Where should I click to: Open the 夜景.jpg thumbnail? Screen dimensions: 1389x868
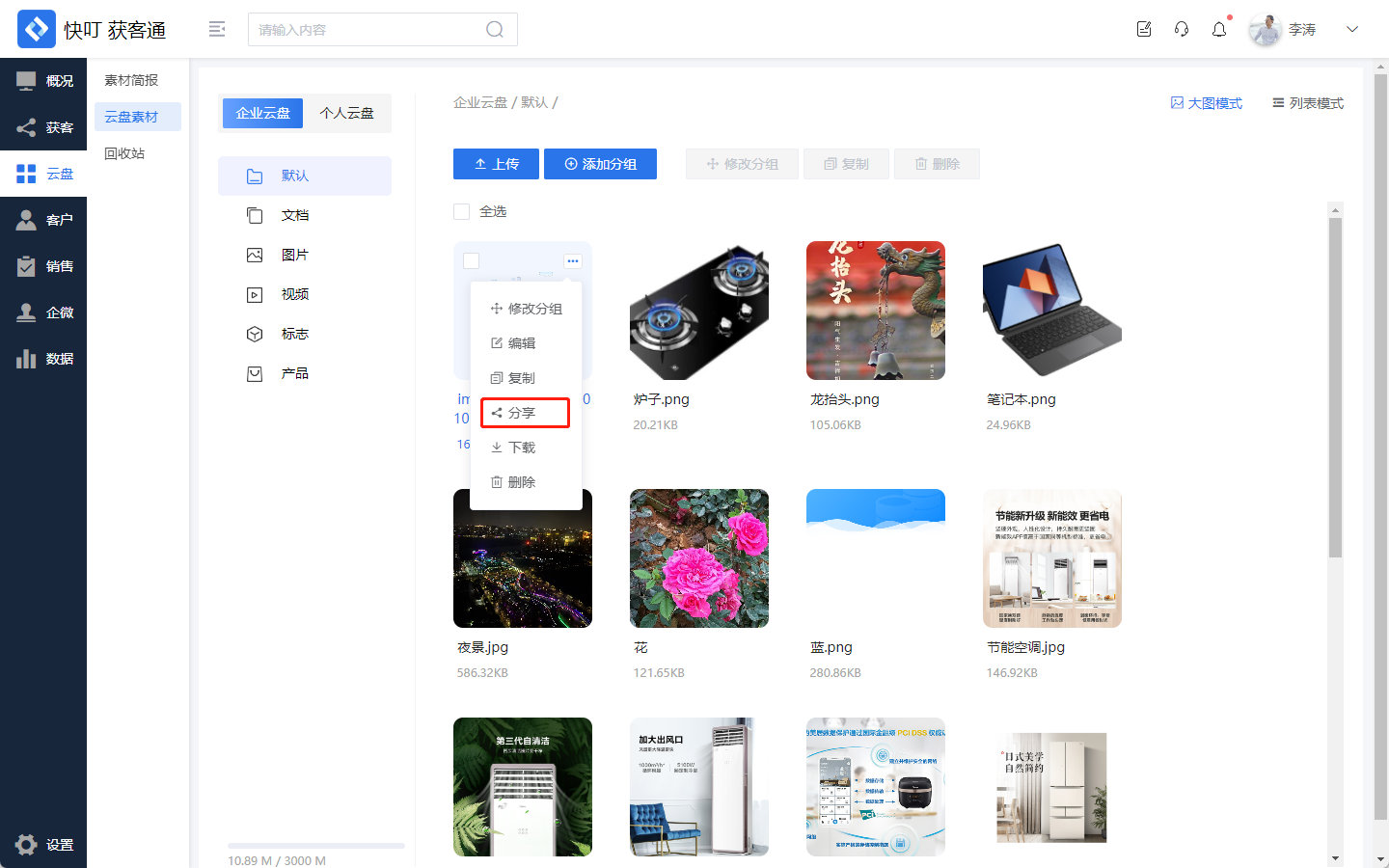[x=523, y=558]
